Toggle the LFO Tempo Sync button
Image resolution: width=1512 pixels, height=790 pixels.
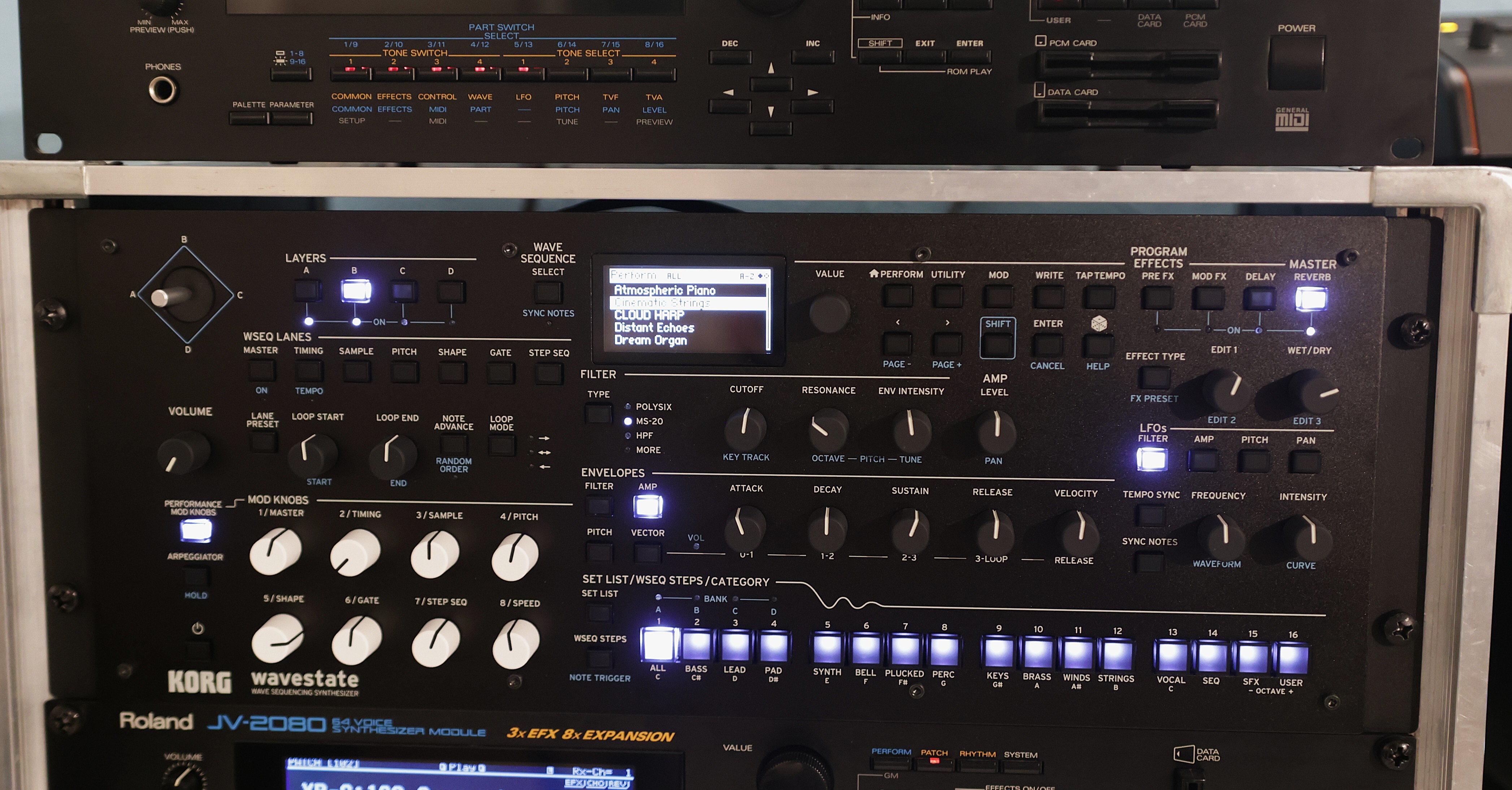(1150, 515)
